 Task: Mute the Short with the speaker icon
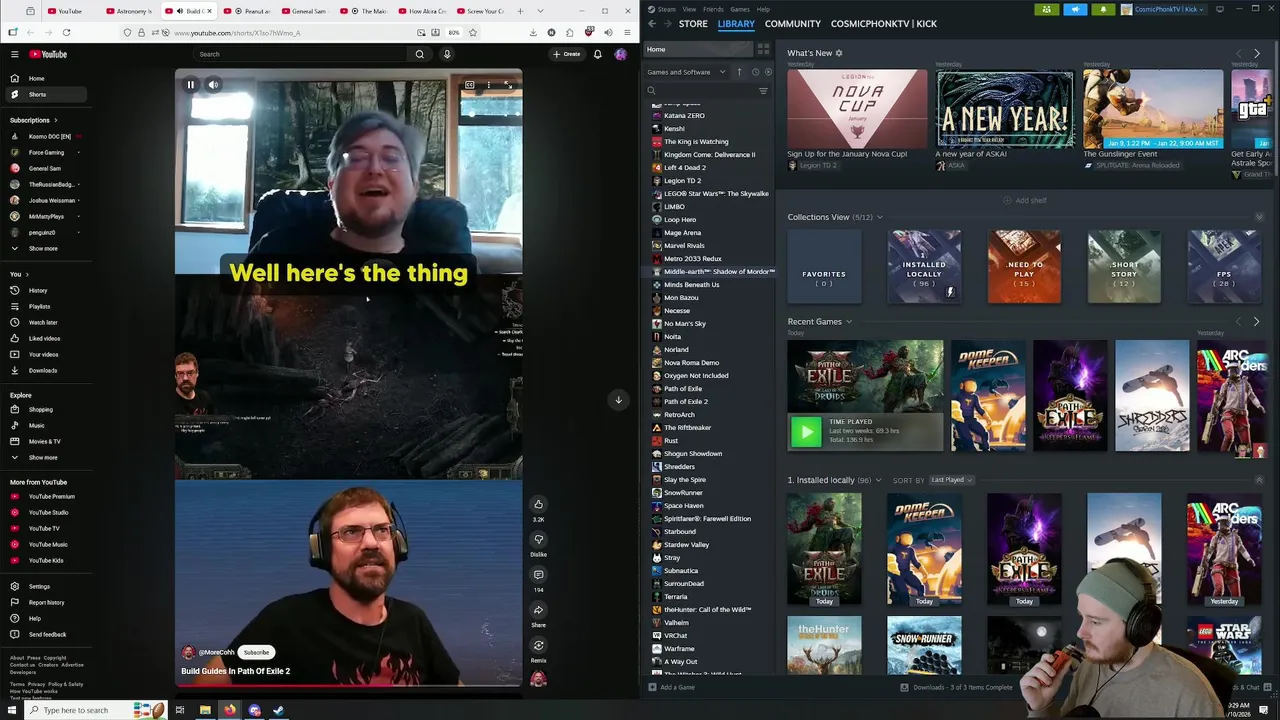213,85
